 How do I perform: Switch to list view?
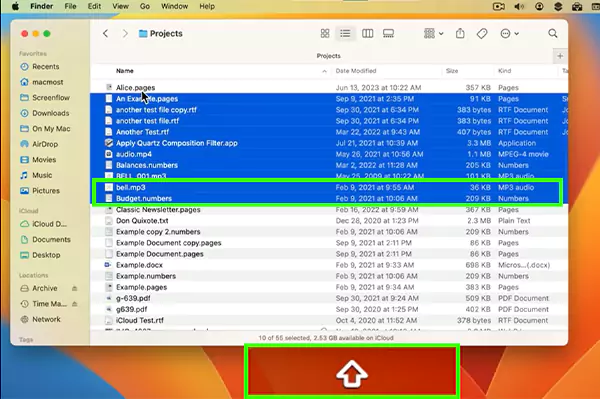click(x=345, y=34)
